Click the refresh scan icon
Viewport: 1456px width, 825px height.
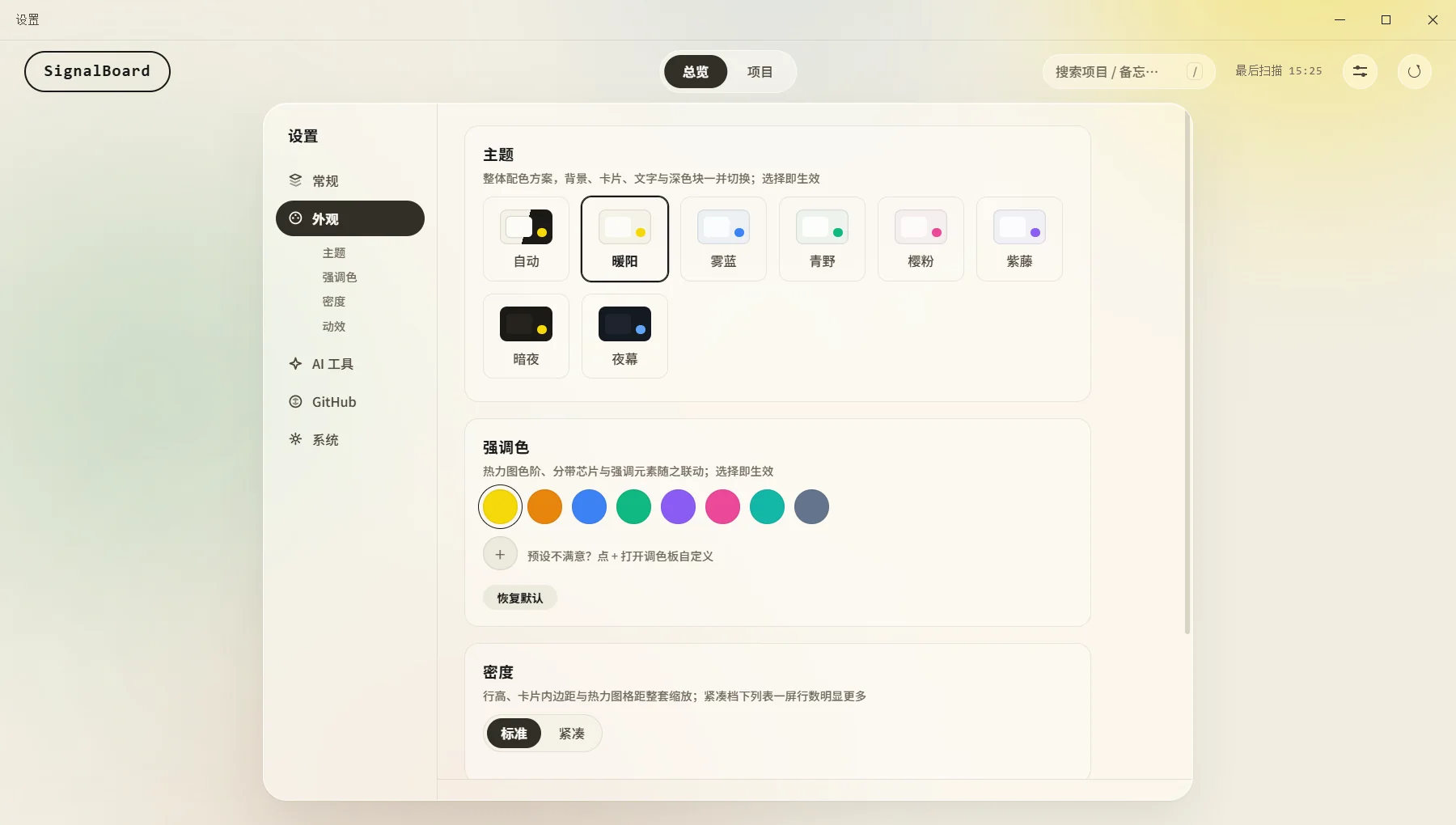click(x=1414, y=71)
